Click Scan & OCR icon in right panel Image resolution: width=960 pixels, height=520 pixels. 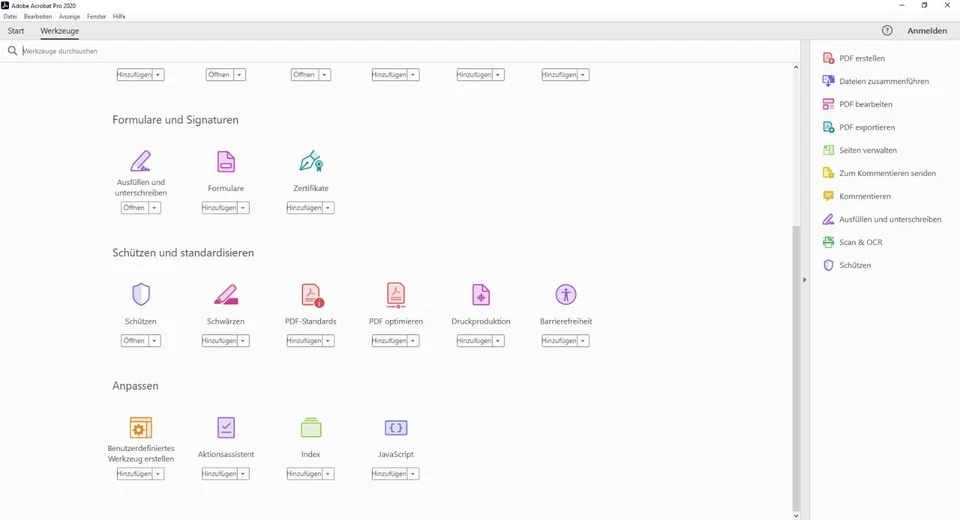click(x=828, y=242)
